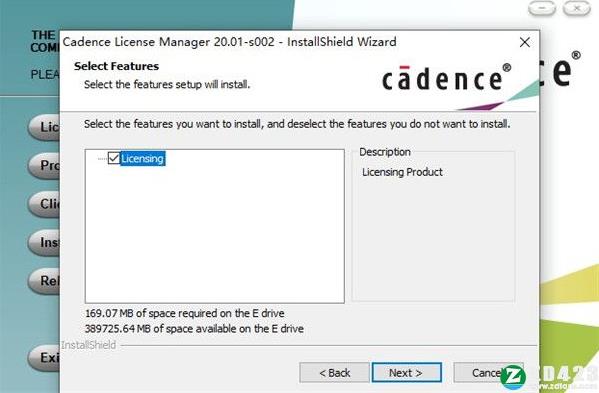Select the highlighted Licensing tree item
Image resolution: width=599 pixels, height=393 pixels.
pos(142,158)
